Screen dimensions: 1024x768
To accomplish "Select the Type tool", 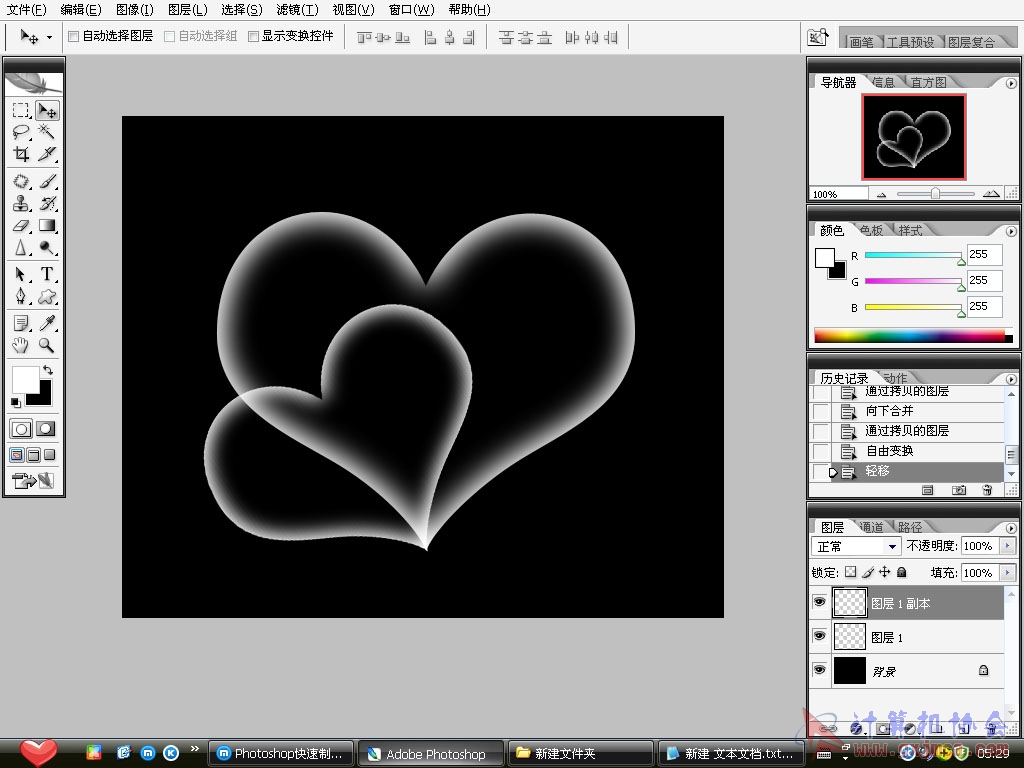I will [x=47, y=274].
